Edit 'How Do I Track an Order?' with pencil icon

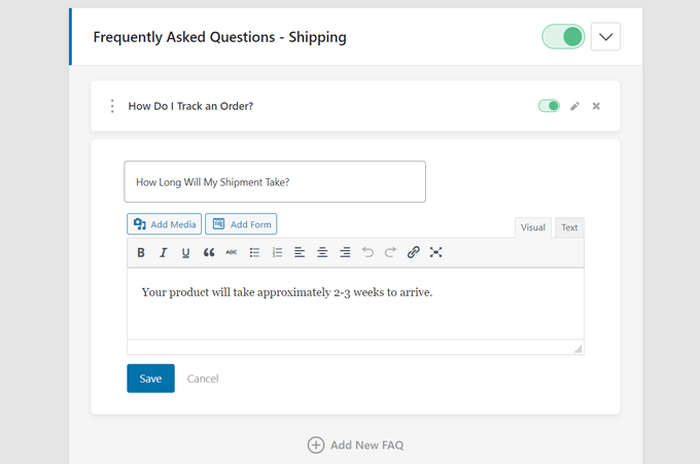tap(575, 106)
